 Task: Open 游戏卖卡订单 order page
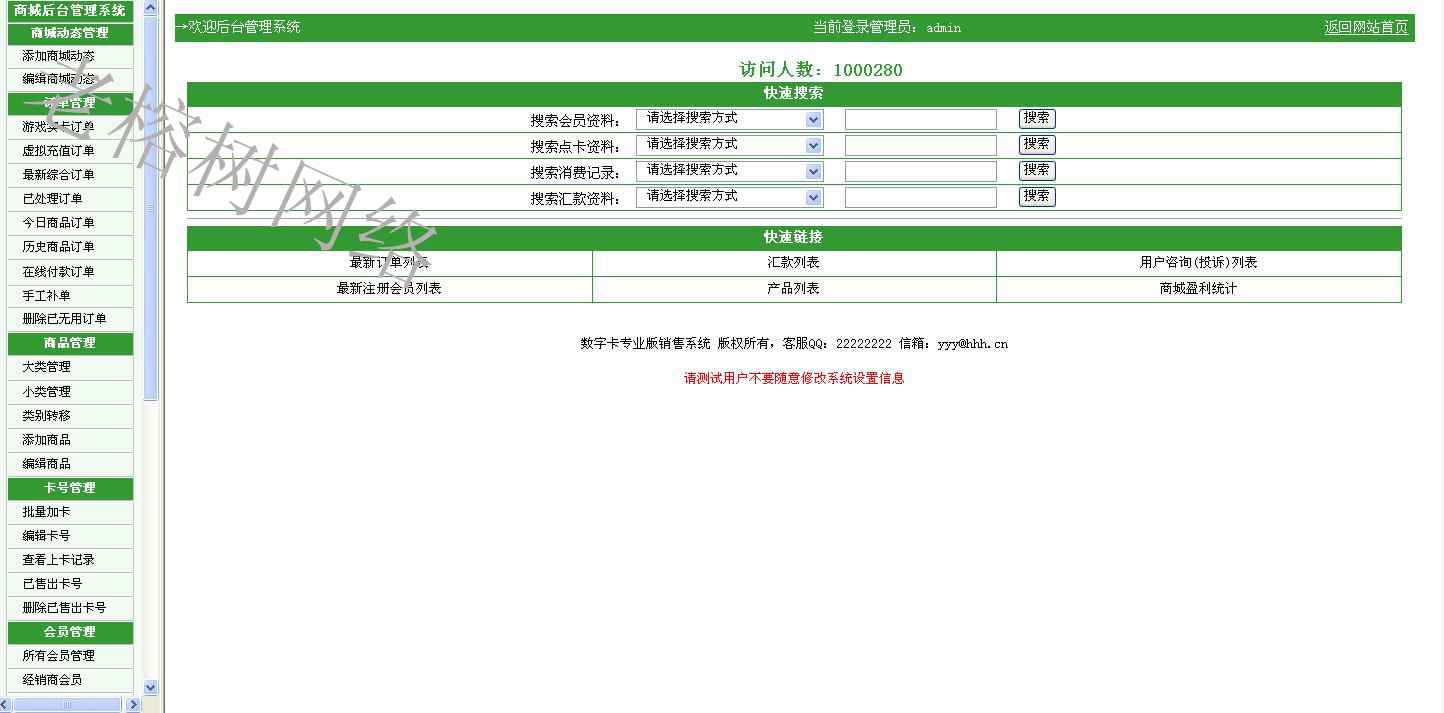click(59, 127)
